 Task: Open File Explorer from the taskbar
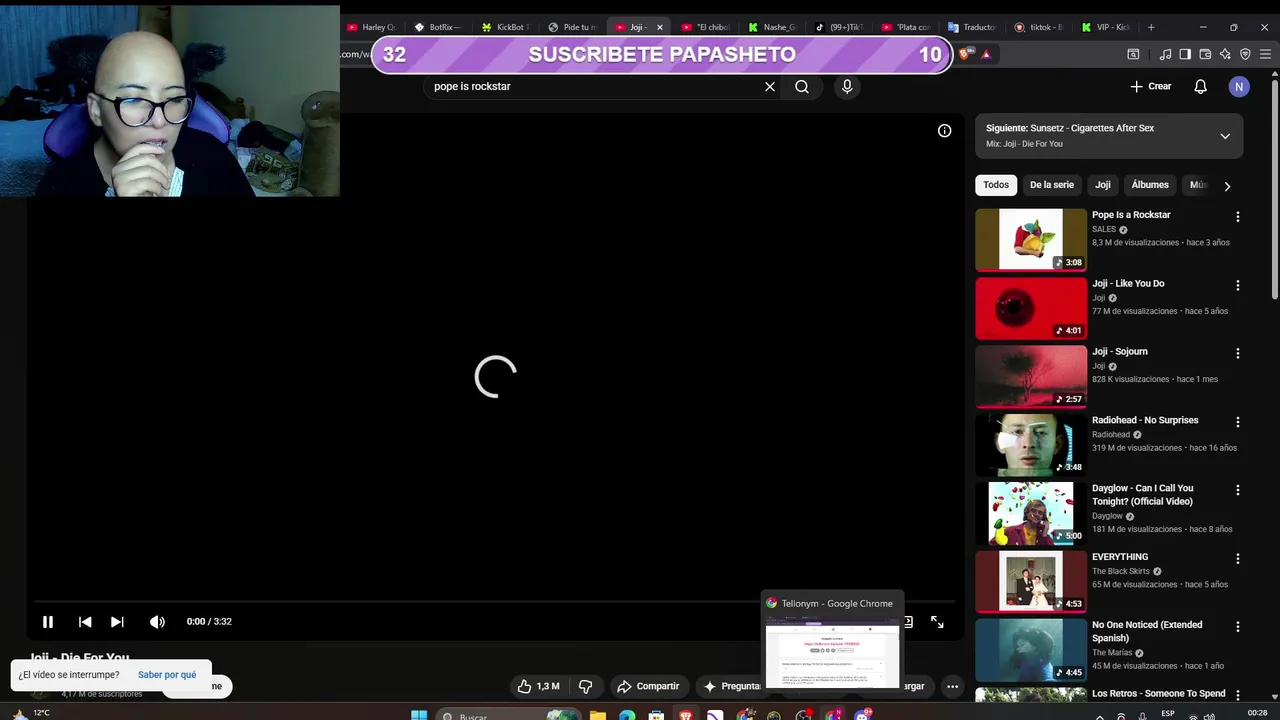coord(597,715)
